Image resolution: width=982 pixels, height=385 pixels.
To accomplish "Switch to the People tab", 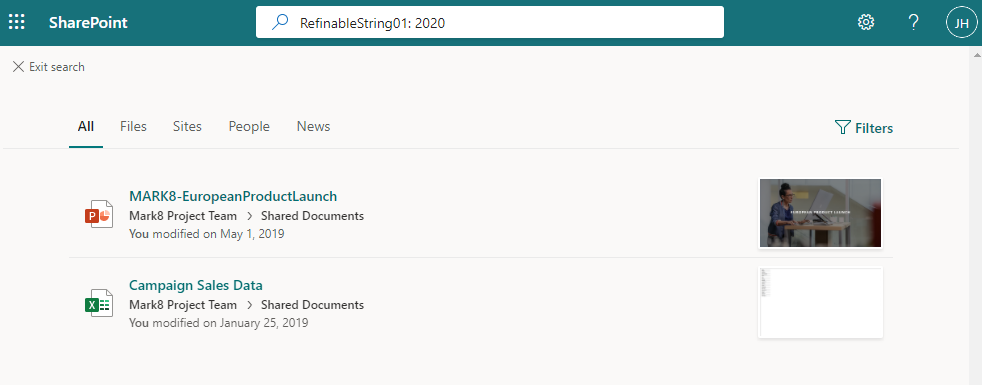I will click(249, 126).
